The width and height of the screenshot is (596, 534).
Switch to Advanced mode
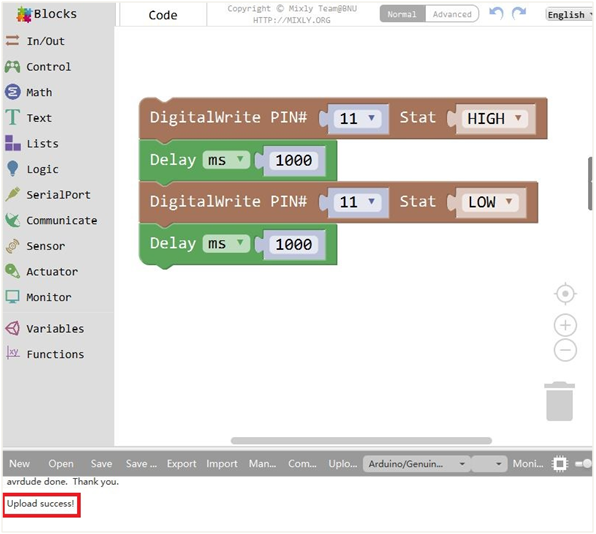pos(452,14)
